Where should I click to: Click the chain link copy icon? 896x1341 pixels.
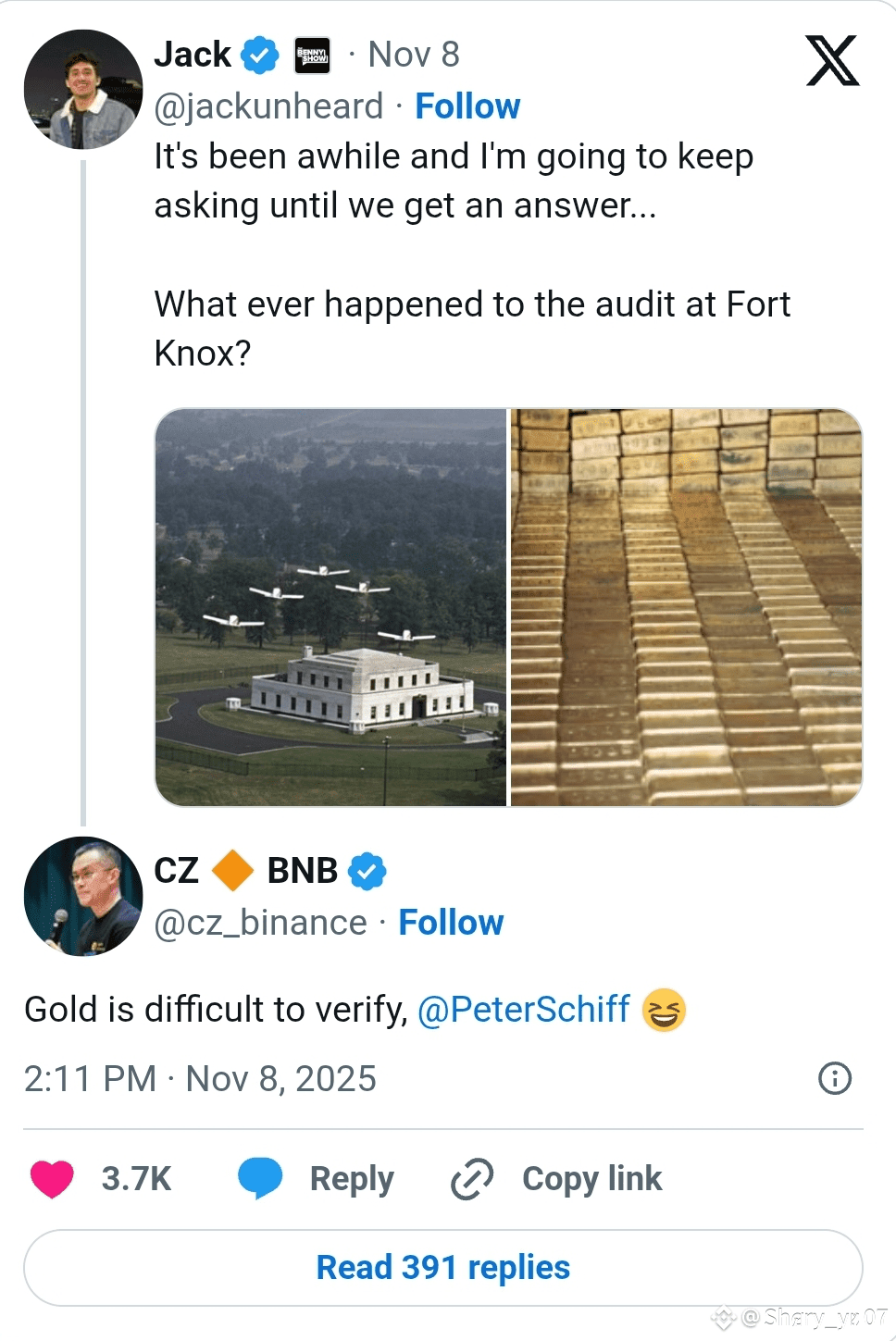[472, 1179]
